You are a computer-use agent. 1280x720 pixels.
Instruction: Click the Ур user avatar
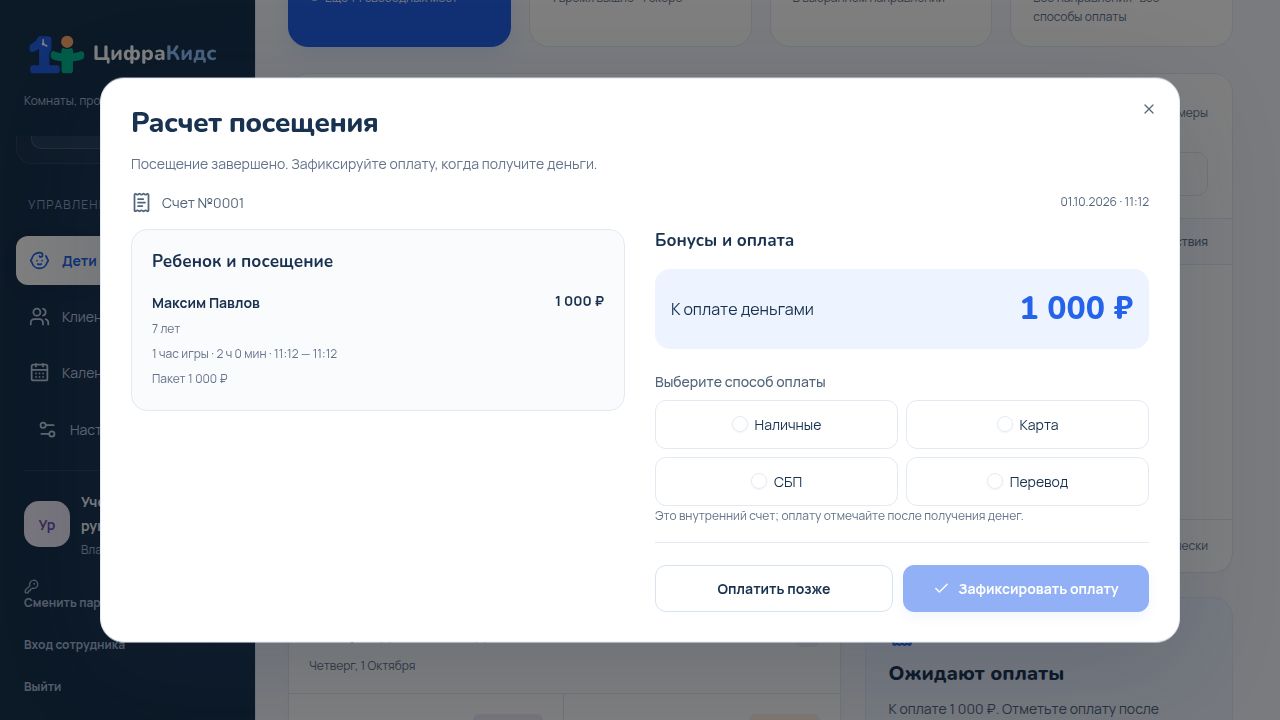click(x=47, y=524)
